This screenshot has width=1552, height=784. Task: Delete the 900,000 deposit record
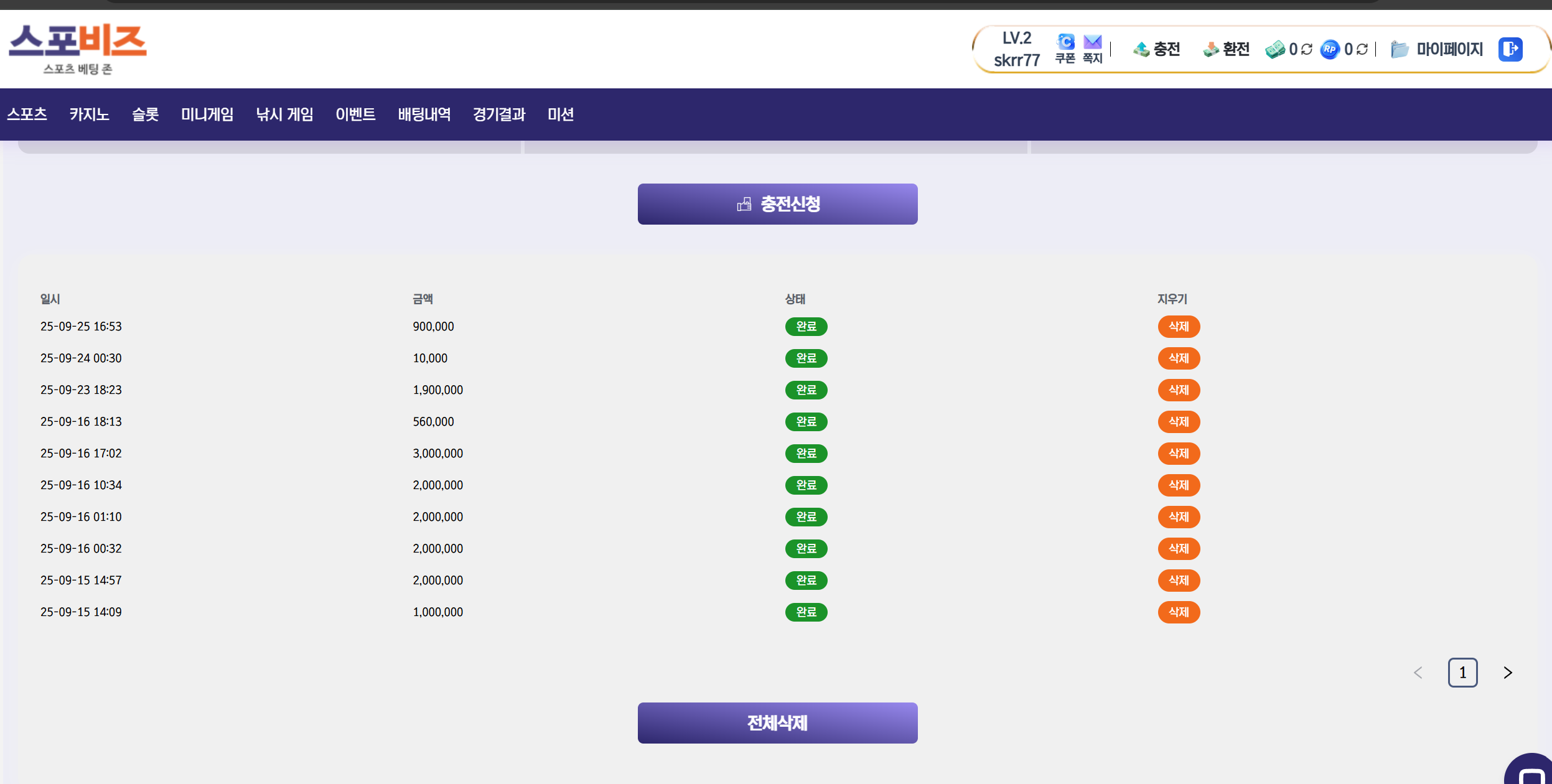(x=1179, y=327)
